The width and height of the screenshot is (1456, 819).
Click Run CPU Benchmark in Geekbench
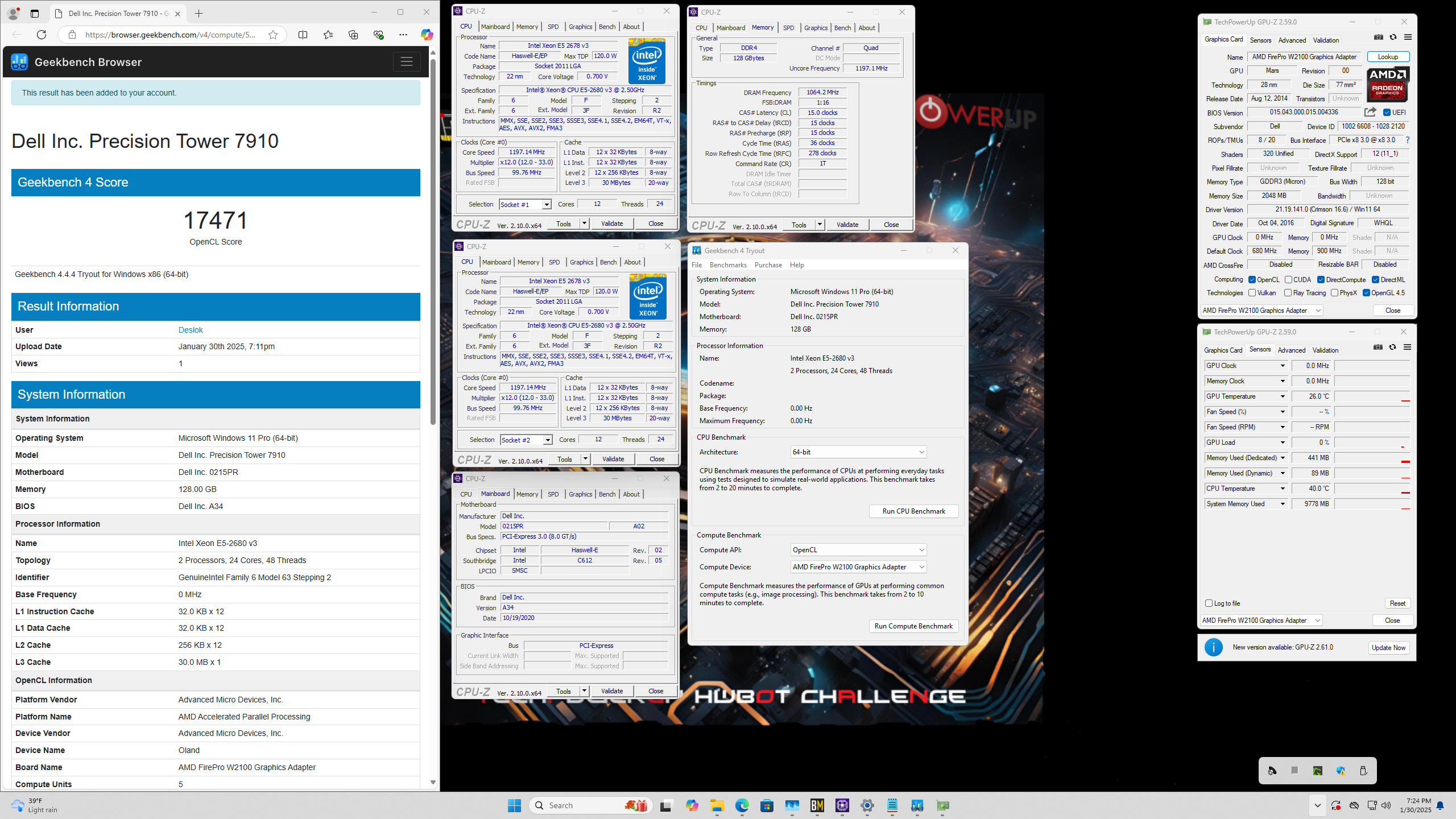coord(913,511)
